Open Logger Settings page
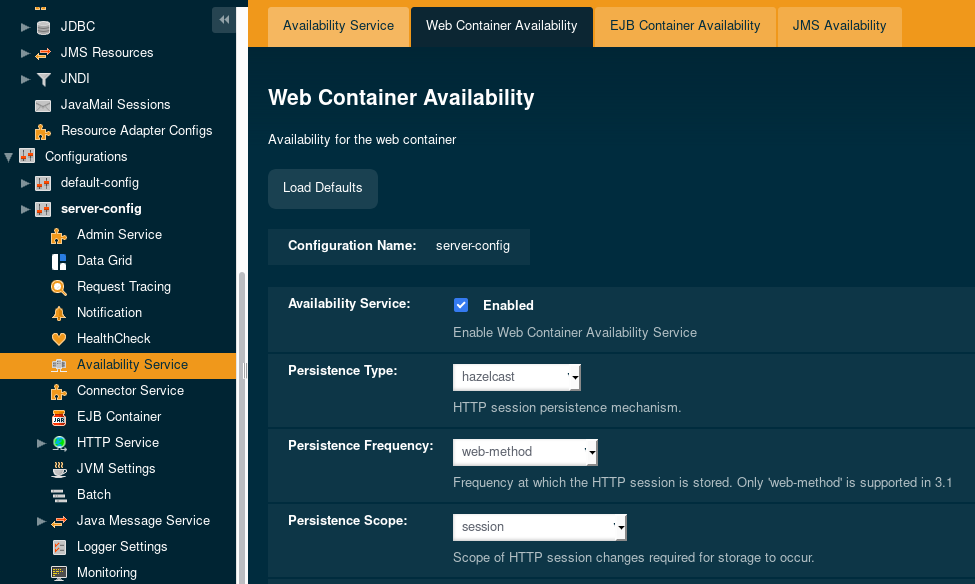The width and height of the screenshot is (975, 584). coord(122,547)
